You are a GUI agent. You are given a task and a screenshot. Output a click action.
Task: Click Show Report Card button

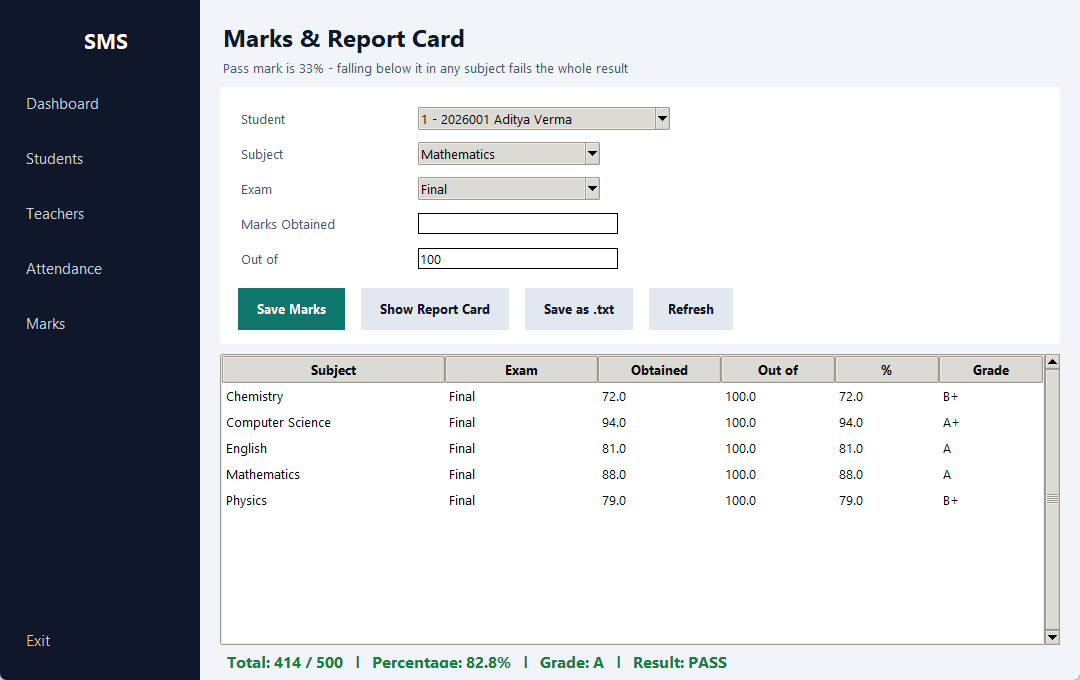[x=435, y=309]
